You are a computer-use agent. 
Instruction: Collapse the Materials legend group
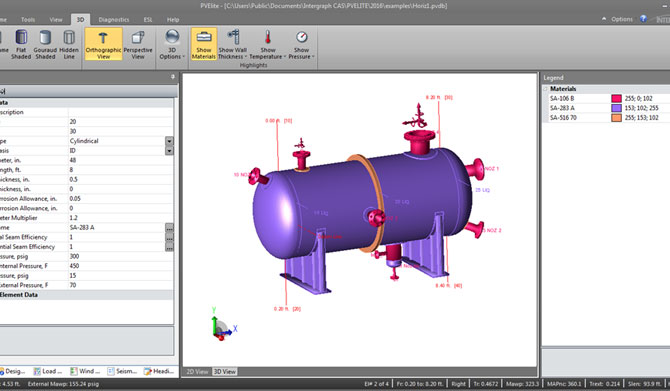(546, 89)
